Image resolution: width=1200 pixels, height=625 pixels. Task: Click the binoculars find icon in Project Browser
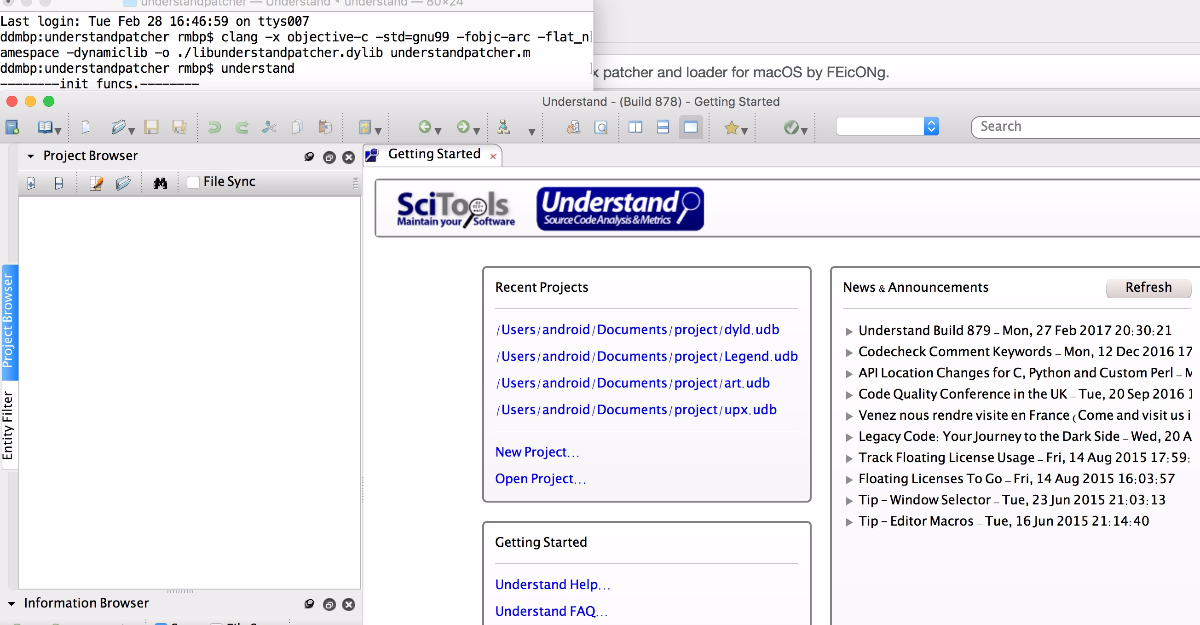[159, 183]
